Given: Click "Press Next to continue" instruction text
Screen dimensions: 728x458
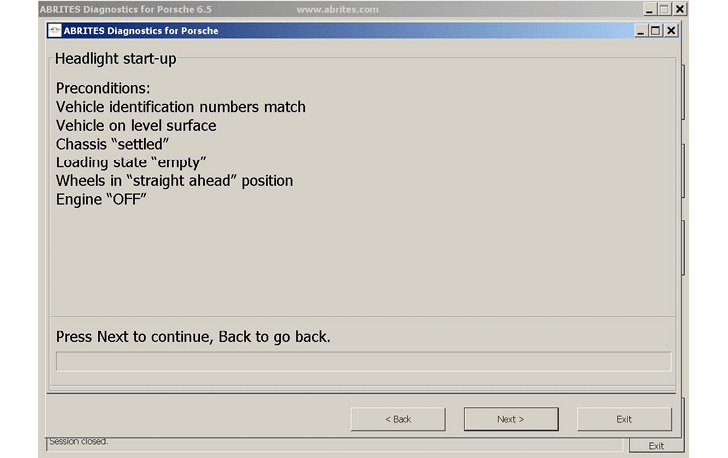Looking at the screenshot, I should (x=192, y=336).
